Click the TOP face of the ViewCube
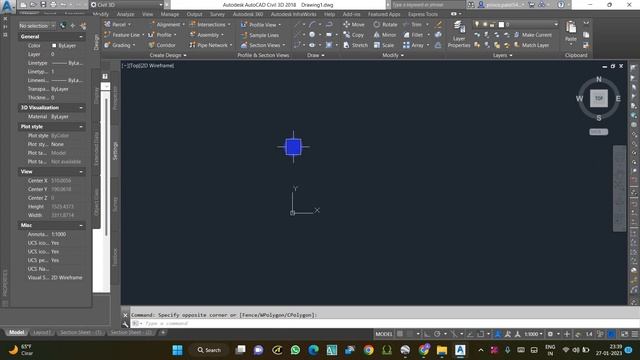 (x=598, y=98)
